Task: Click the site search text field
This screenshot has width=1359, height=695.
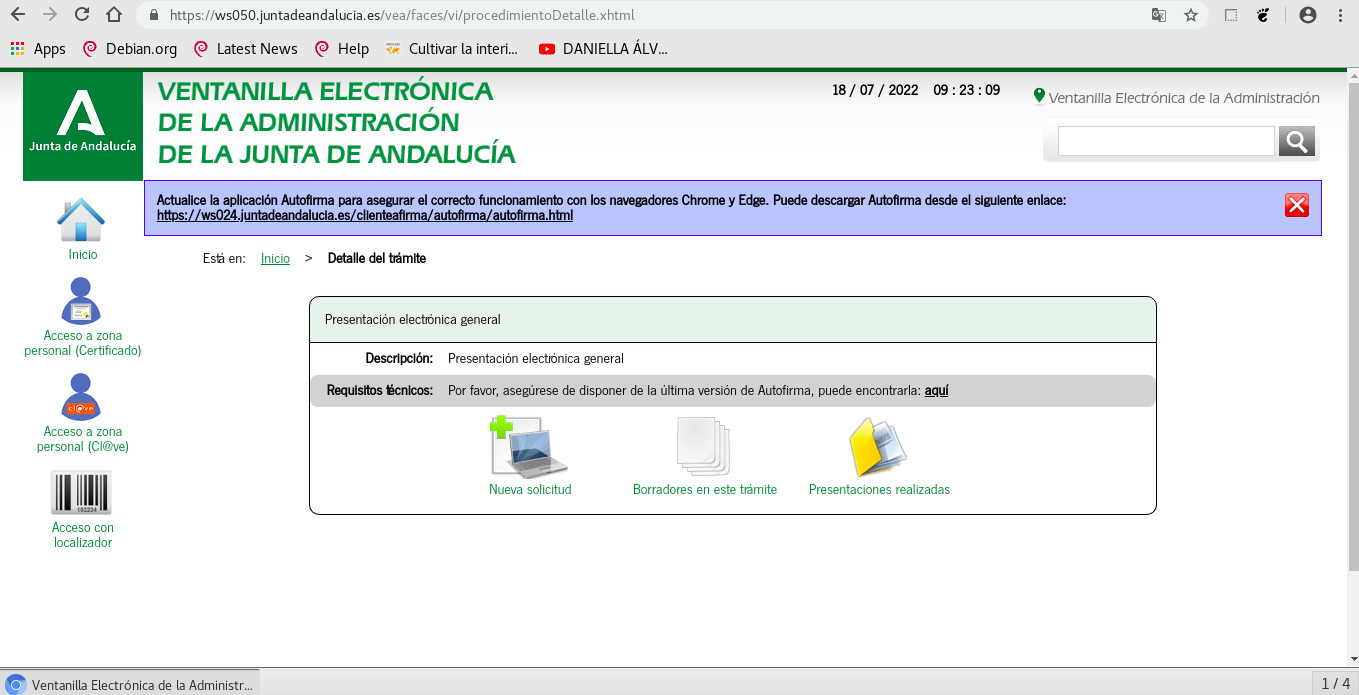Action: [x=1166, y=141]
